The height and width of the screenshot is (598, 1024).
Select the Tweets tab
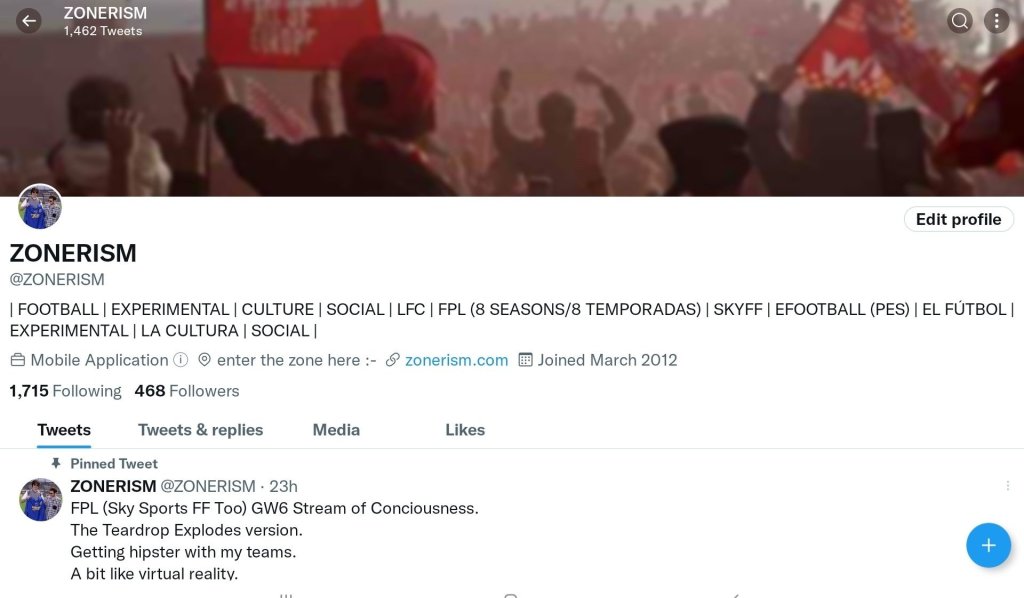coord(64,430)
